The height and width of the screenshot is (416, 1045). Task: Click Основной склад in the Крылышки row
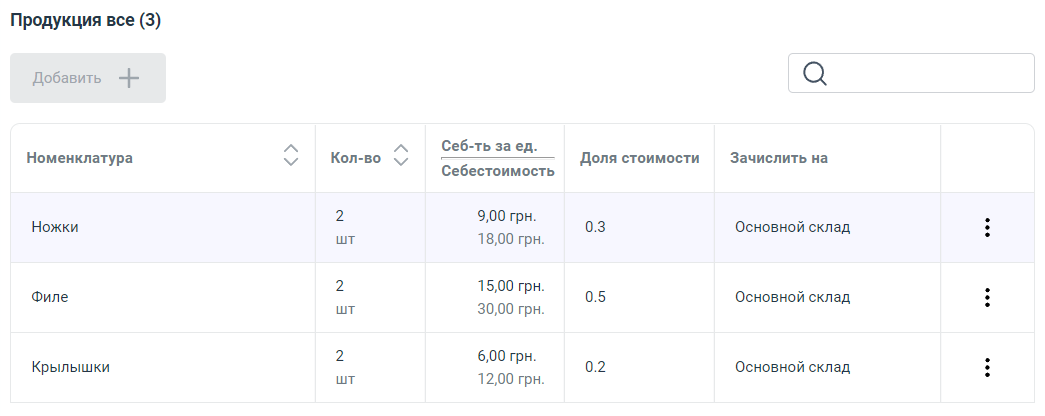click(x=792, y=367)
